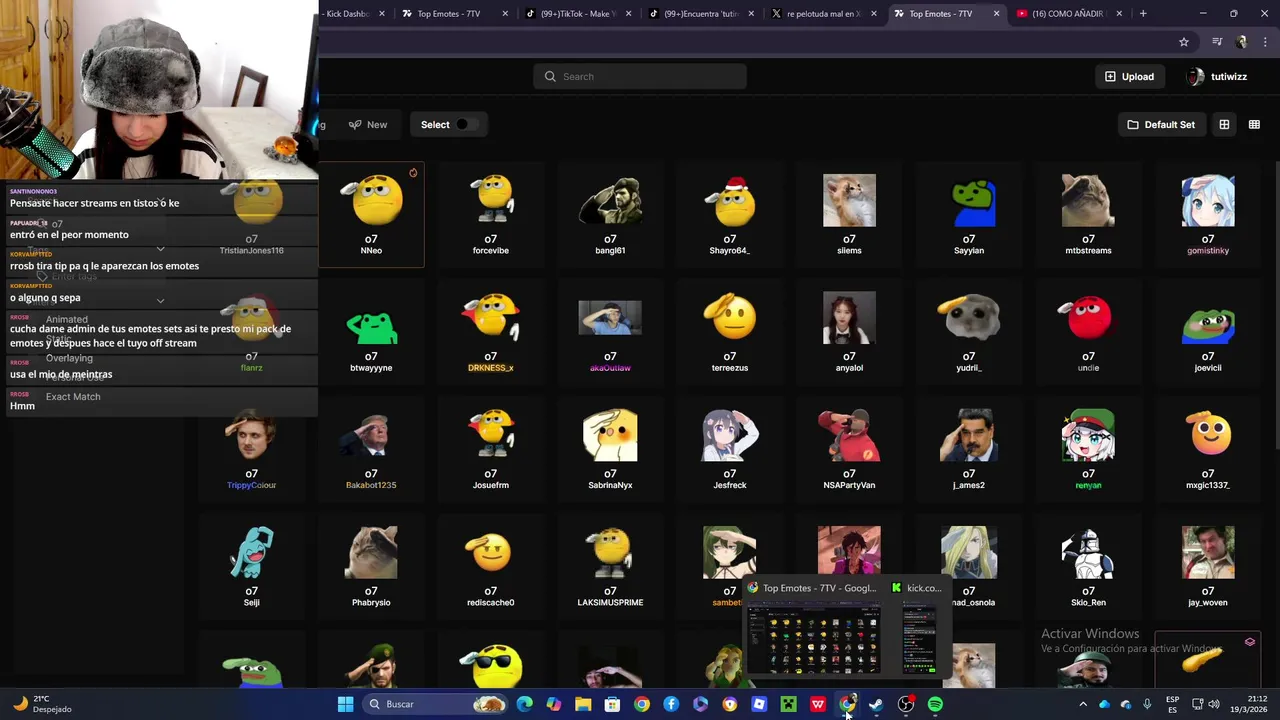Switch to compact small grid layout icon
The image size is (1280, 720).
click(x=1254, y=125)
